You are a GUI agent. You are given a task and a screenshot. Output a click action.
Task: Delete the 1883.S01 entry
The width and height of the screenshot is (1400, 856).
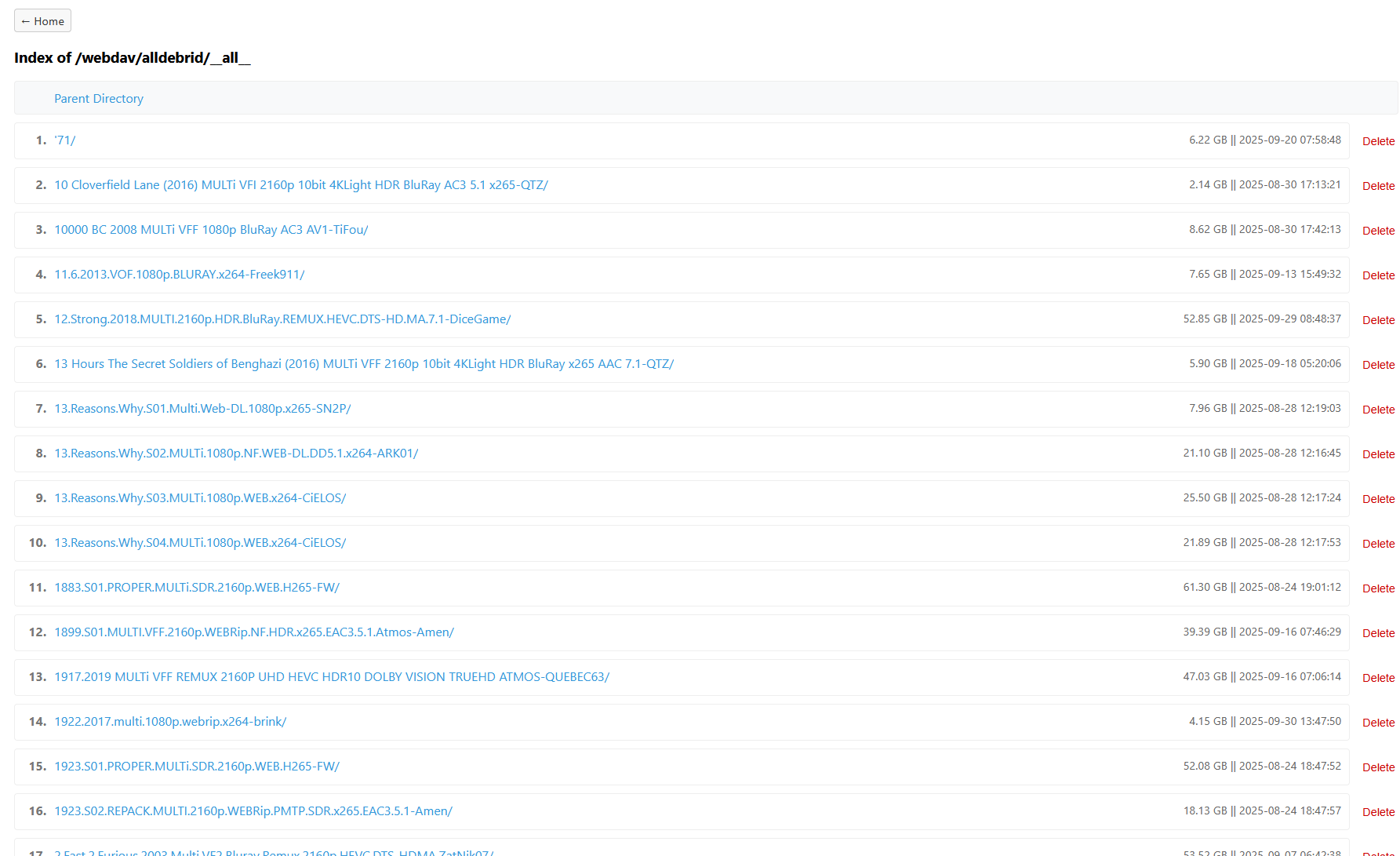pyautogui.click(x=1378, y=588)
